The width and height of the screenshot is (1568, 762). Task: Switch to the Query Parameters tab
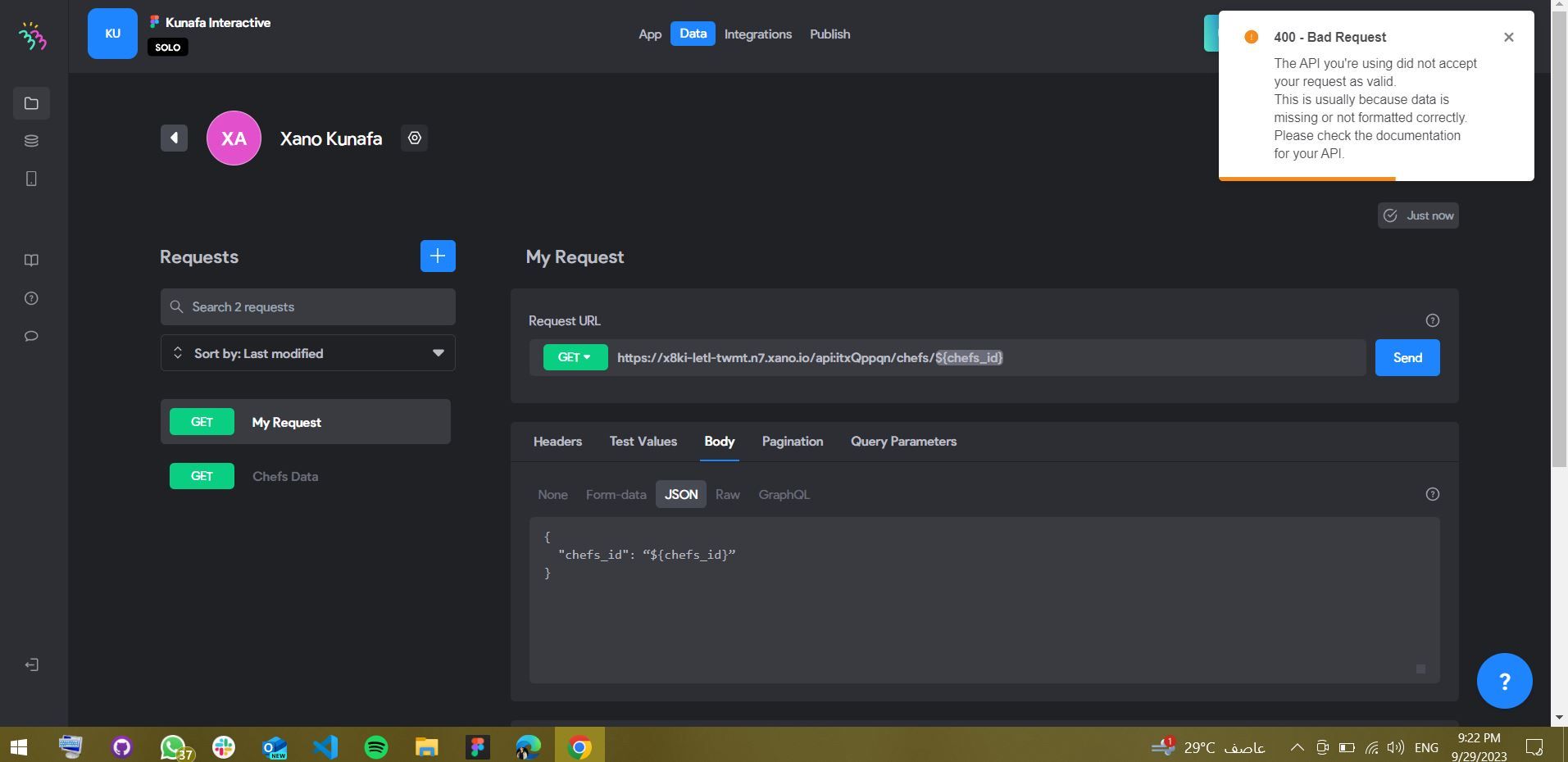point(903,442)
